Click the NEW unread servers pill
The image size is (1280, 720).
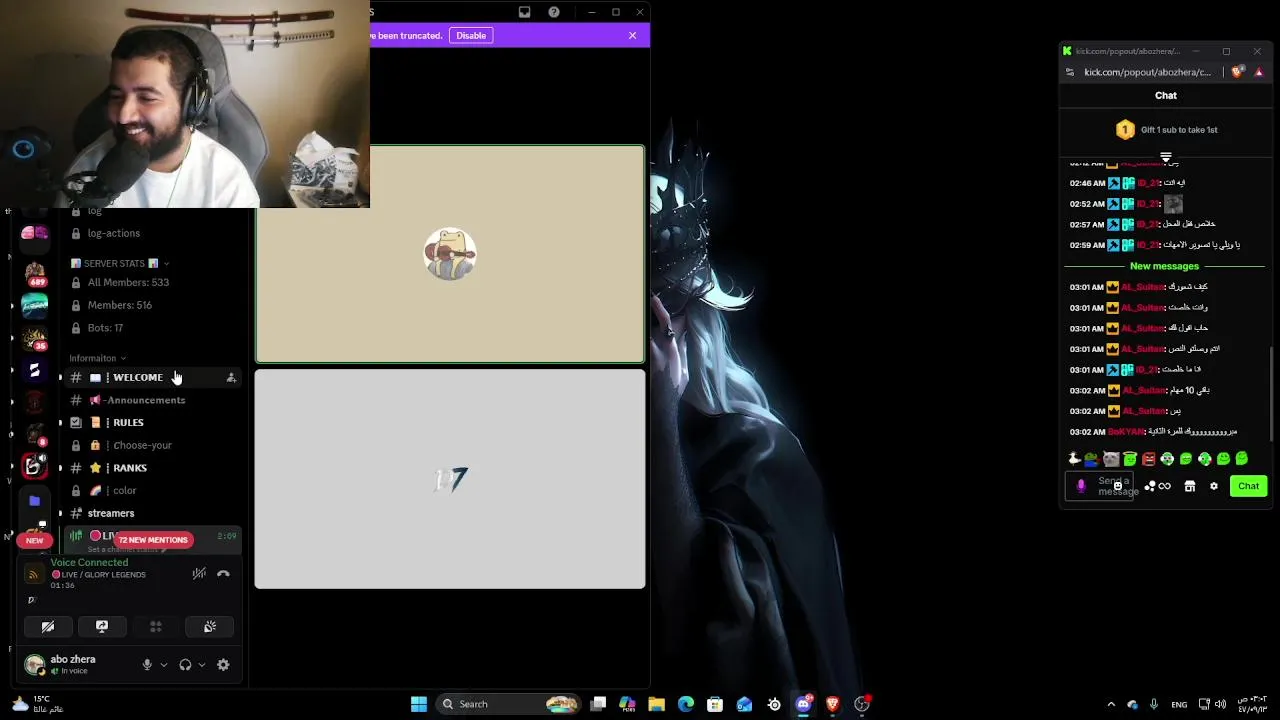34,540
